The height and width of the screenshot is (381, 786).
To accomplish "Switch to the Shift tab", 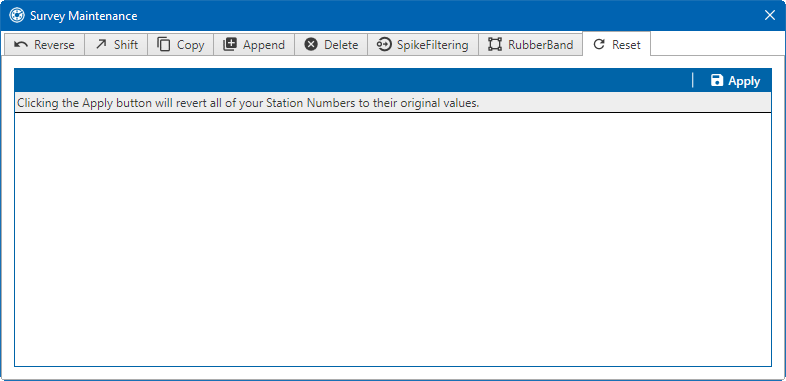I will pos(116,45).
